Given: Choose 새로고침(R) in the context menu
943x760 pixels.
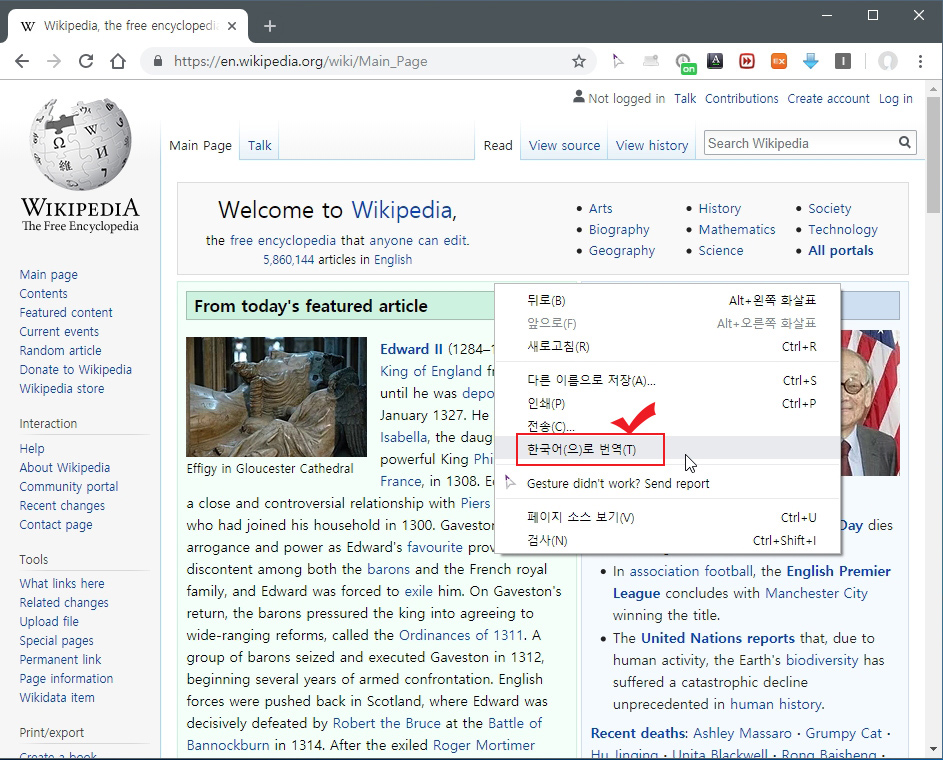Looking at the screenshot, I should [667, 346].
